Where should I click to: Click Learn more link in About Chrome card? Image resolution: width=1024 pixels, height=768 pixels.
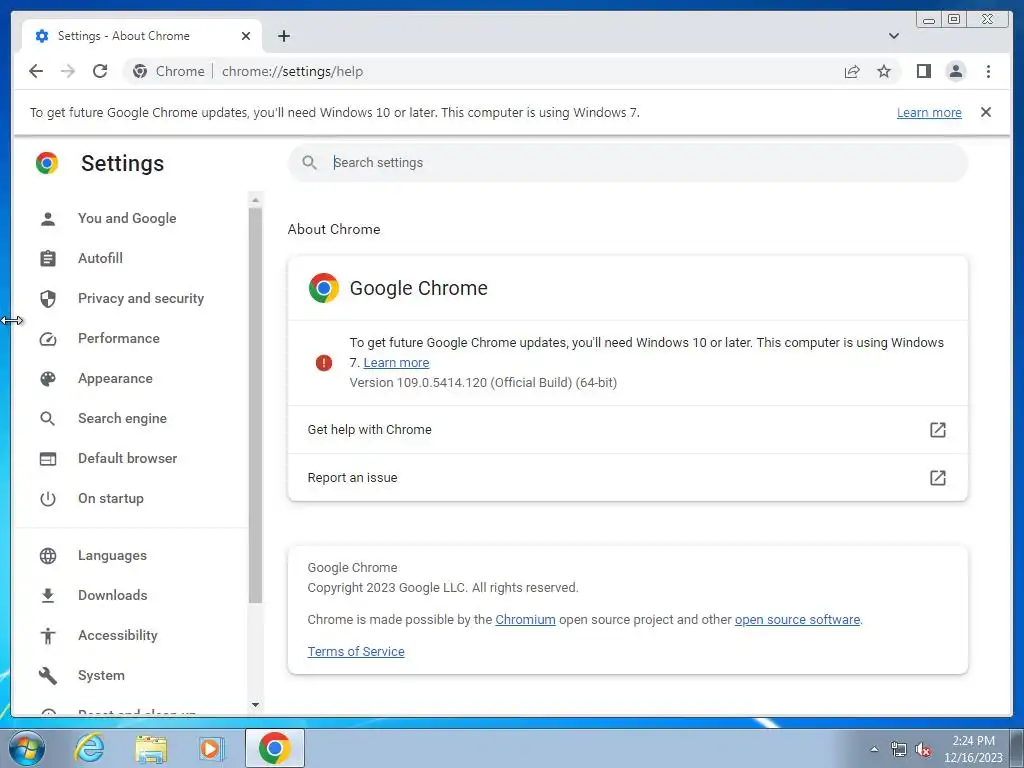396,362
